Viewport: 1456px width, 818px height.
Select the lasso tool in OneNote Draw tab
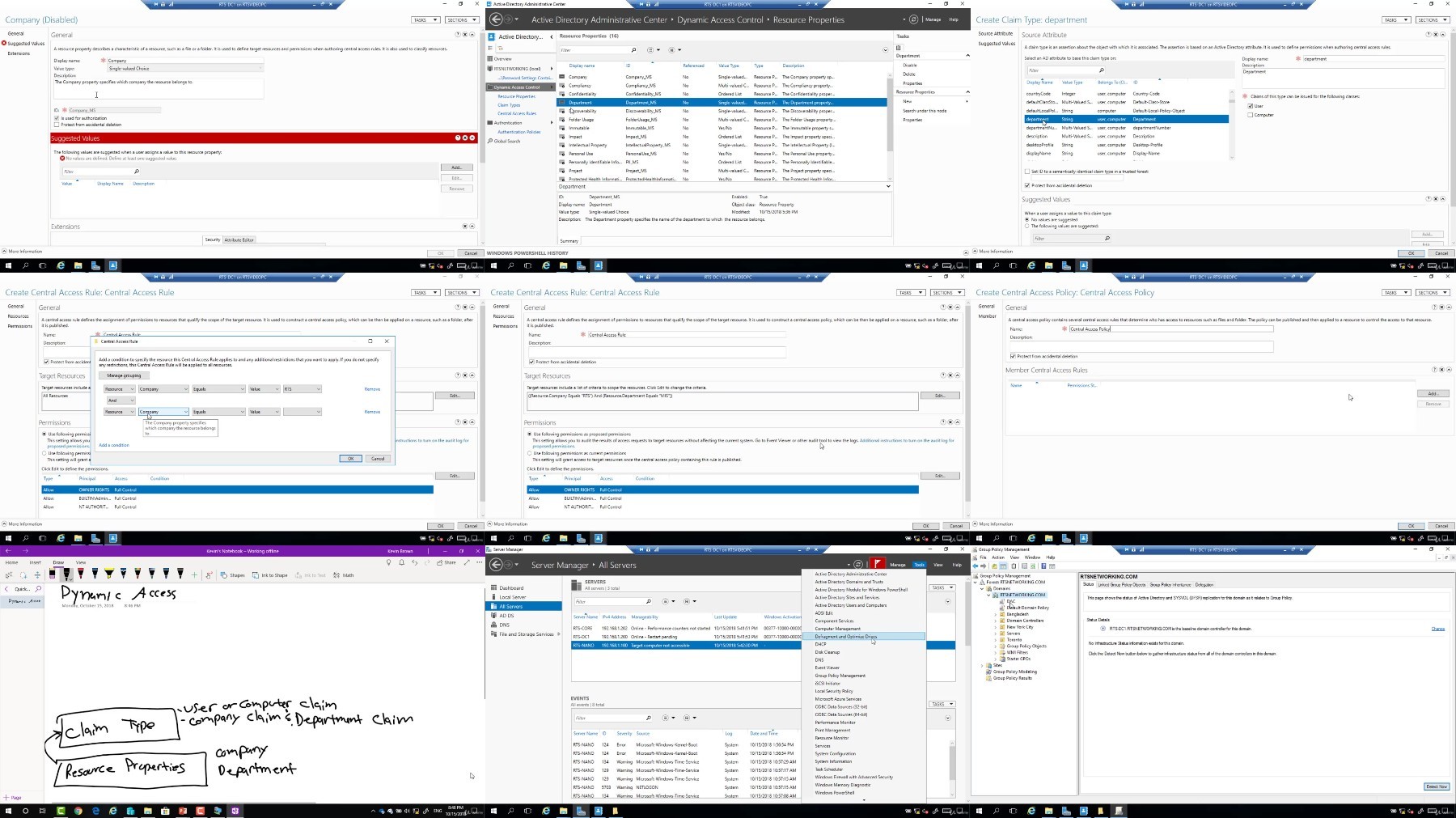pos(23,575)
